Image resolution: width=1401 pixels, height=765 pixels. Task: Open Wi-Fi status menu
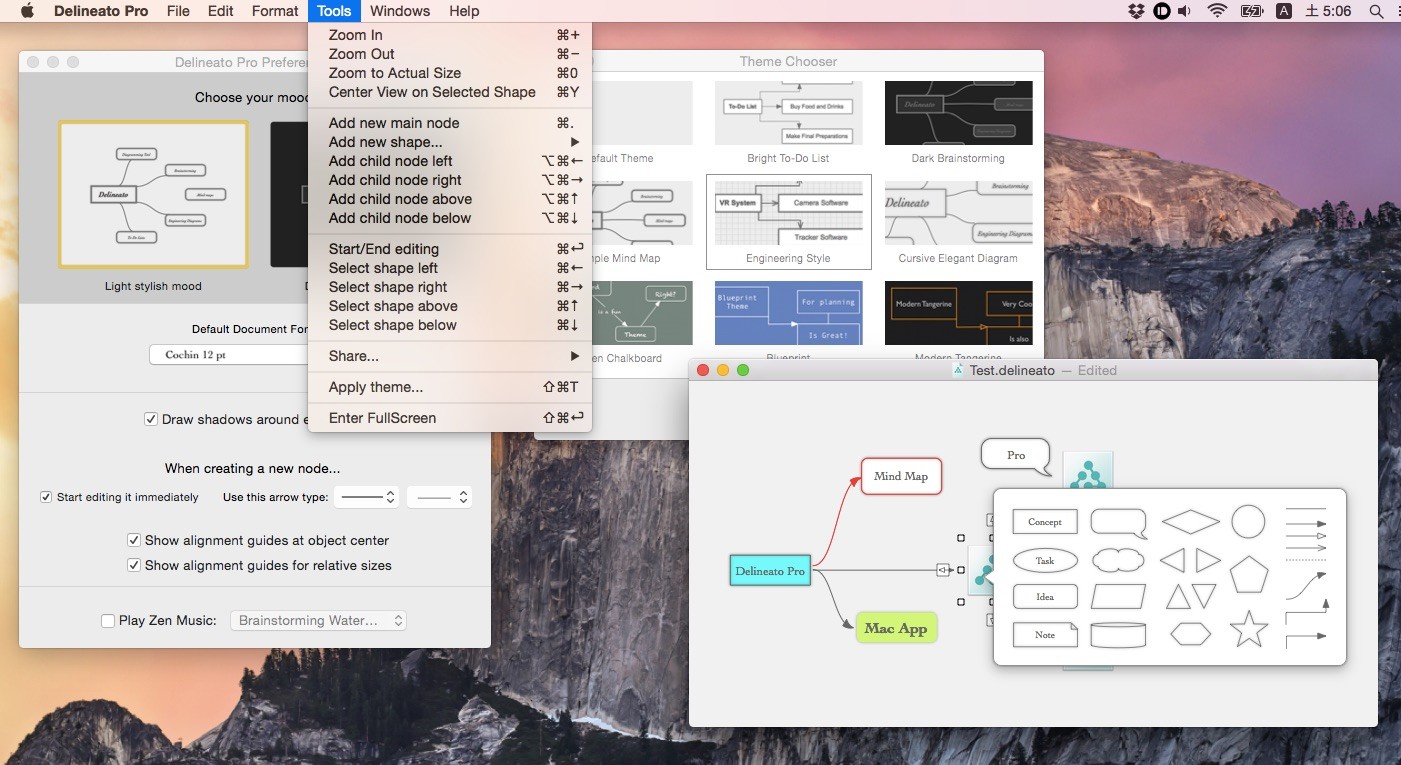coord(1217,11)
